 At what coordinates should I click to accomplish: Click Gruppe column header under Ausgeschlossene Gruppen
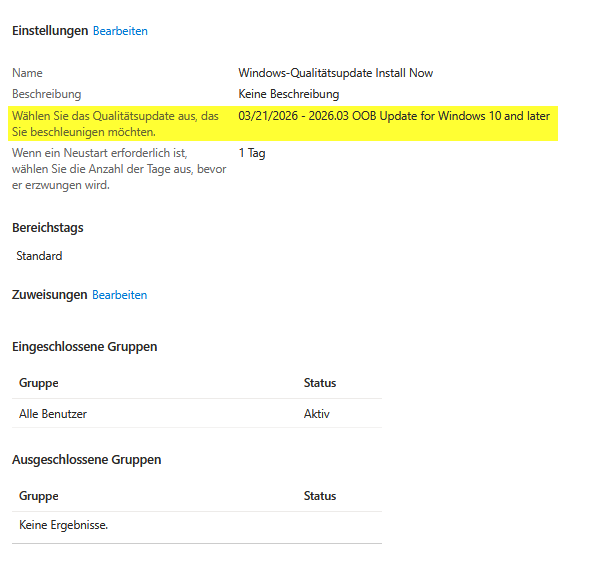(x=39, y=496)
